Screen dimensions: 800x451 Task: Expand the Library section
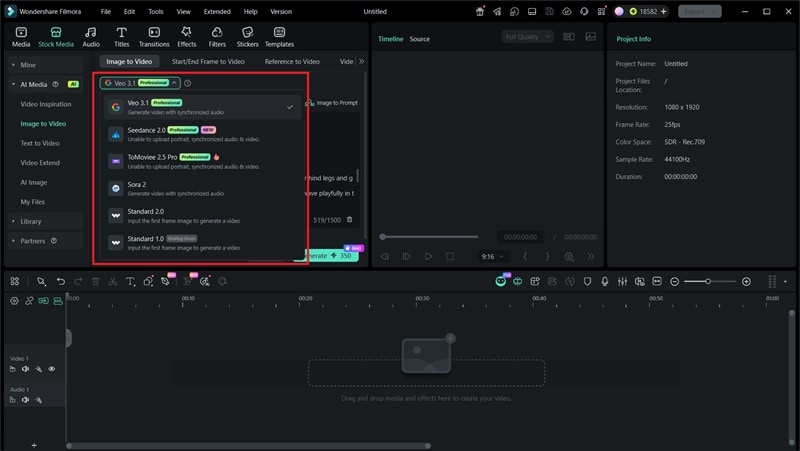click(13, 221)
